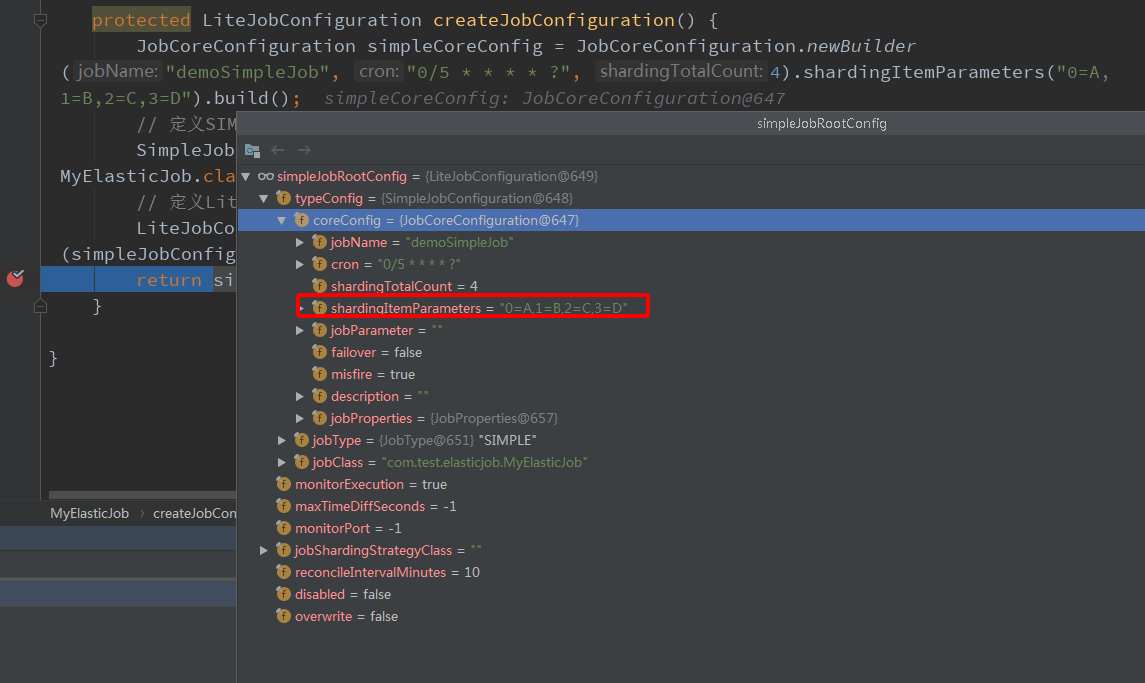
Task: Select the maxTimeDiffSeconds = -1 row
Action: coord(691,505)
